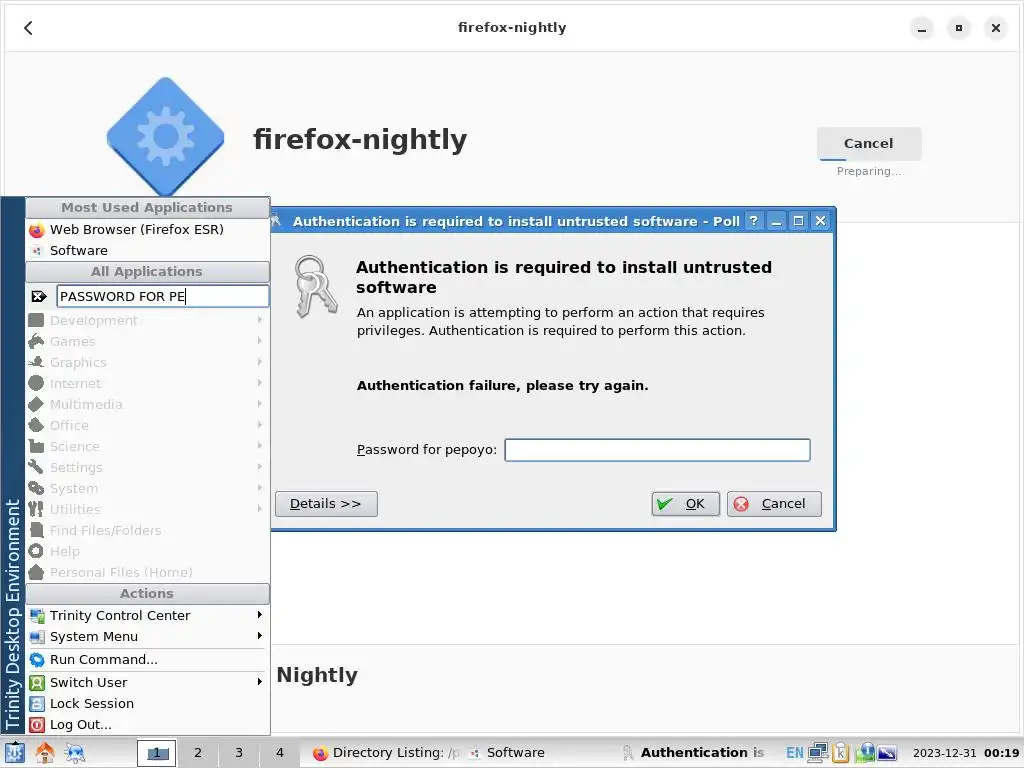Click the Lock Session padlock icon

click(x=37, y=703)
